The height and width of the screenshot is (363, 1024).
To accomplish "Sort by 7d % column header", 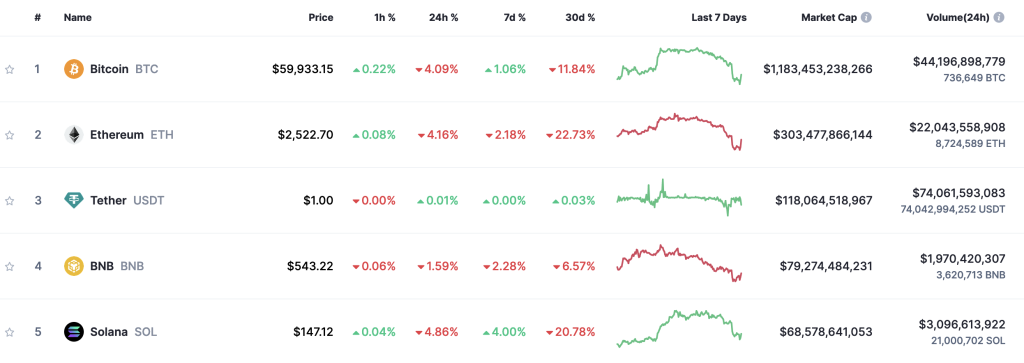I will (x=513, y=18).
